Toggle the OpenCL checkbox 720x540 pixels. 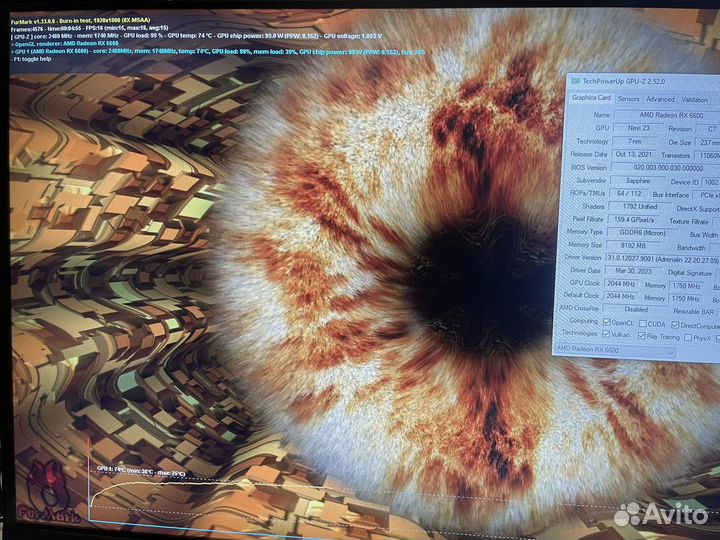coord(607,322)
